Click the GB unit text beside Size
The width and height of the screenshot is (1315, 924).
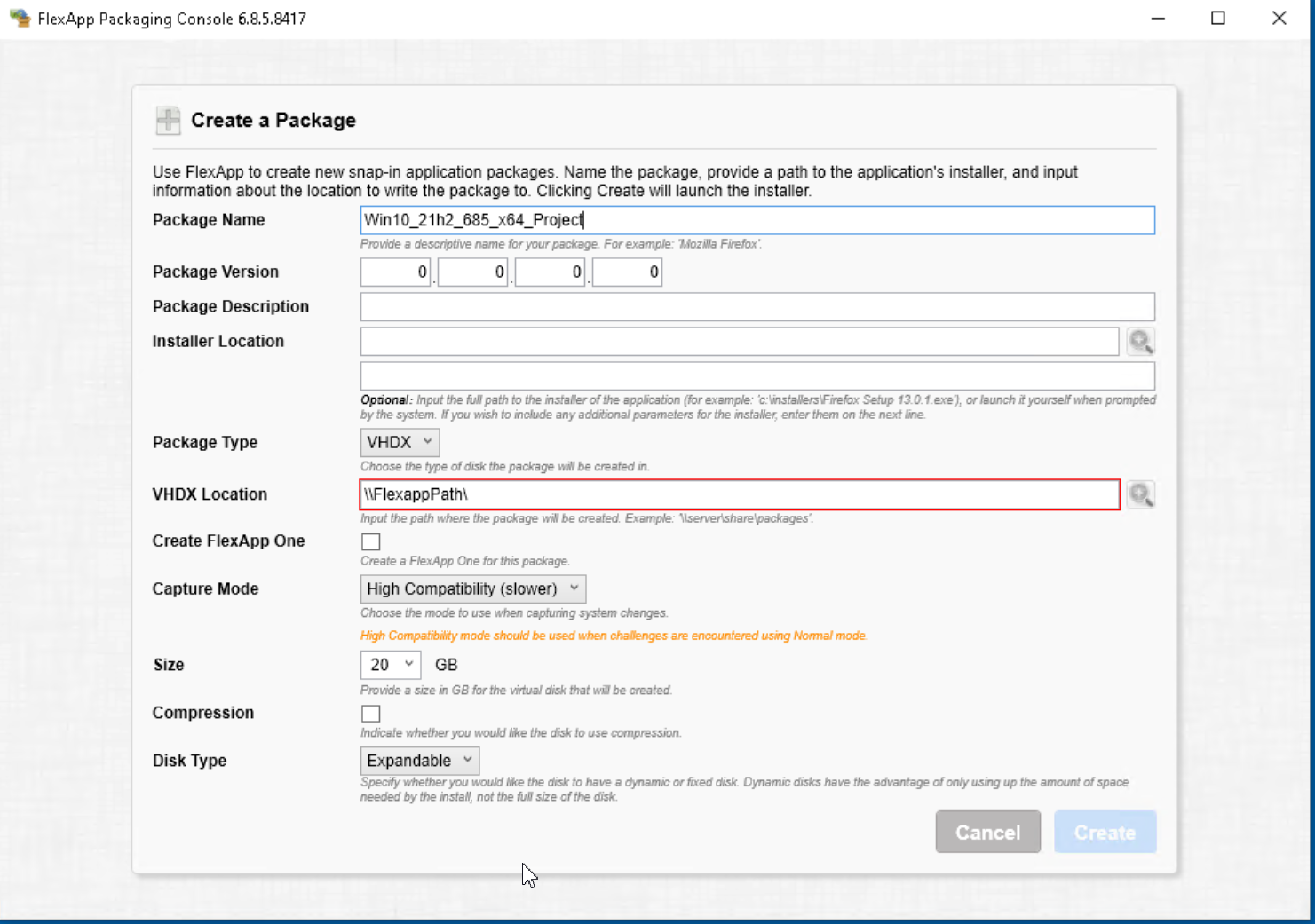tap(446, 665)
